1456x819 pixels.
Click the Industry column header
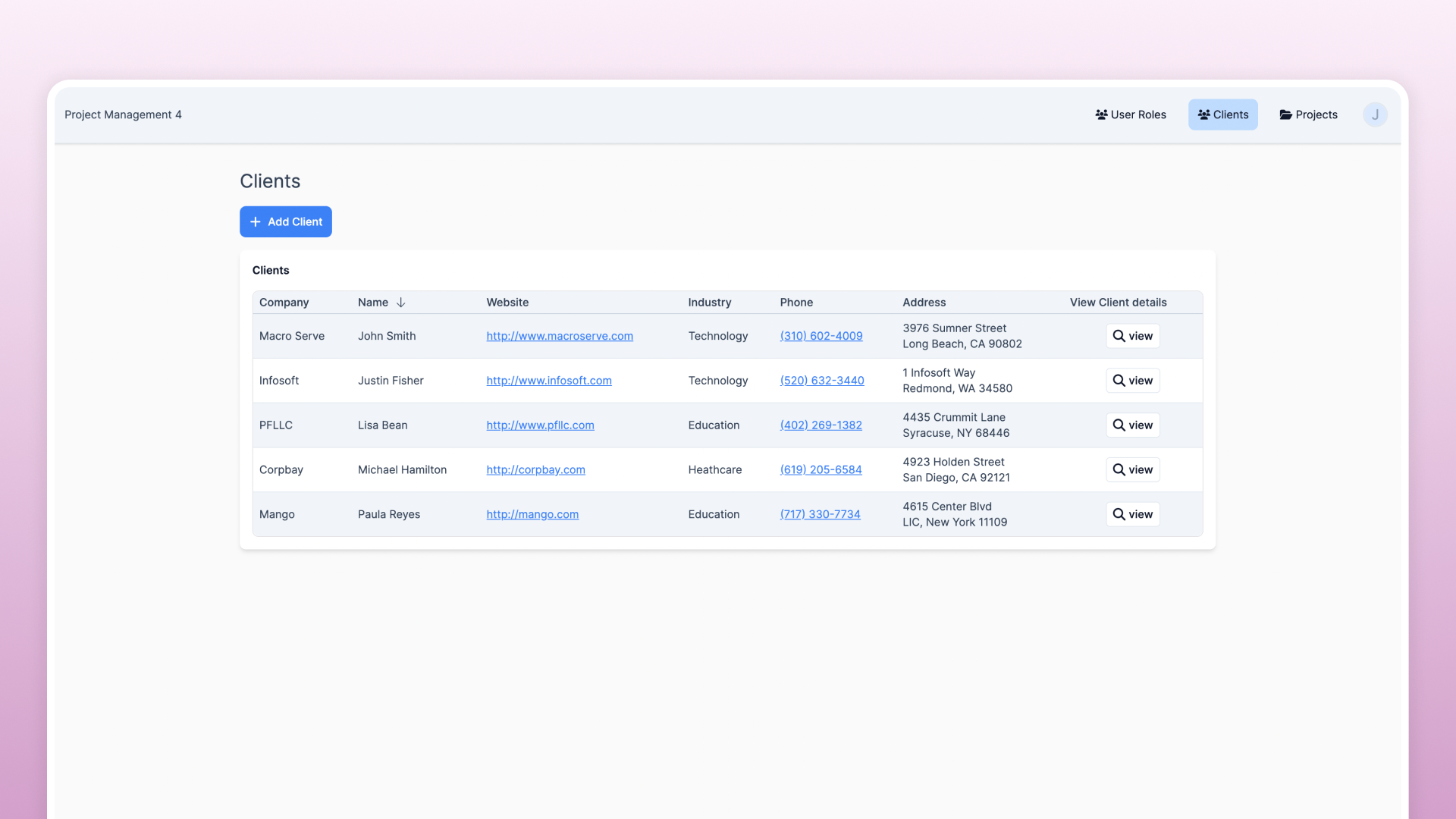tap(709, 303)
